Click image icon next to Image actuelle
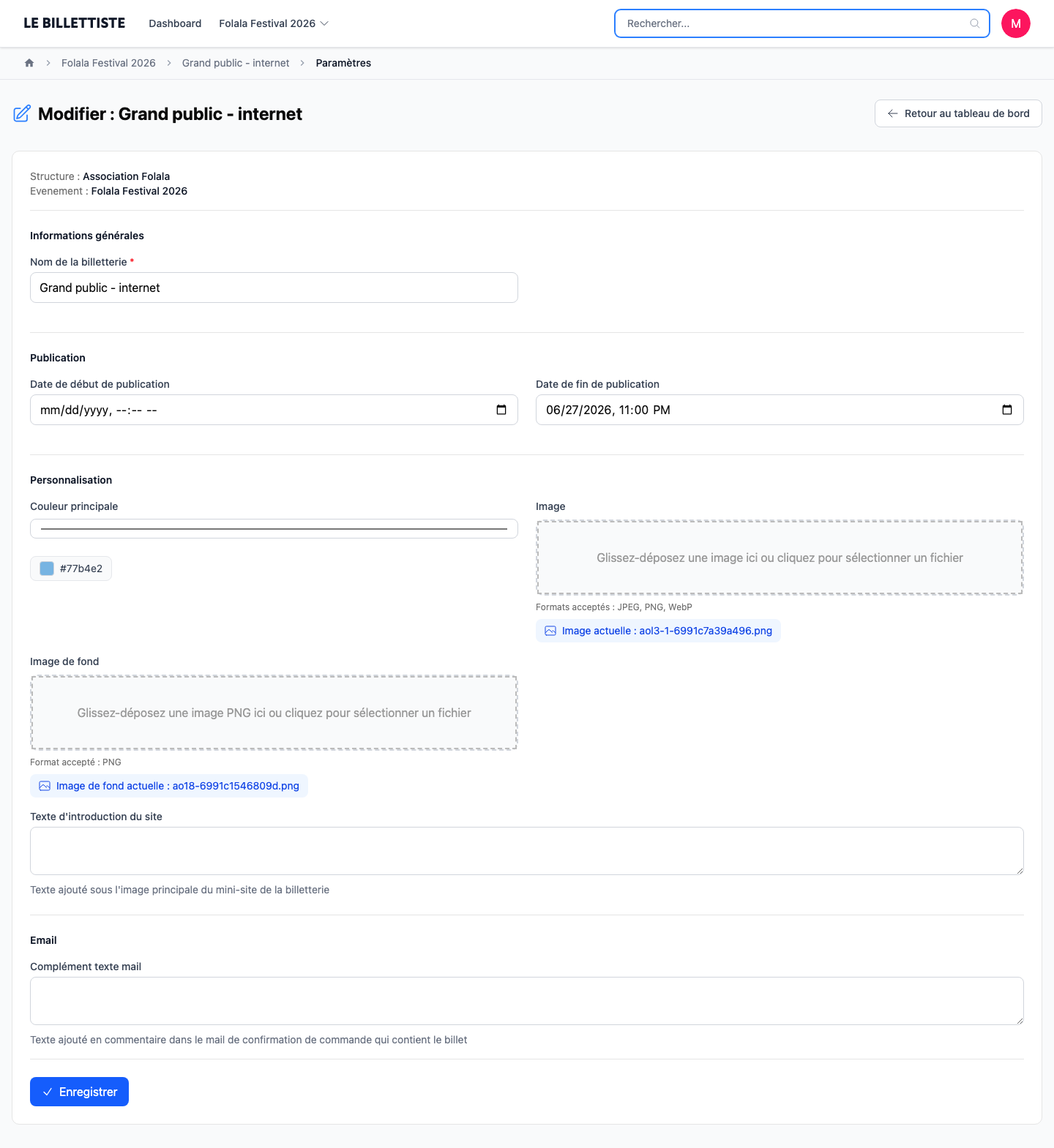 (550, 631)
